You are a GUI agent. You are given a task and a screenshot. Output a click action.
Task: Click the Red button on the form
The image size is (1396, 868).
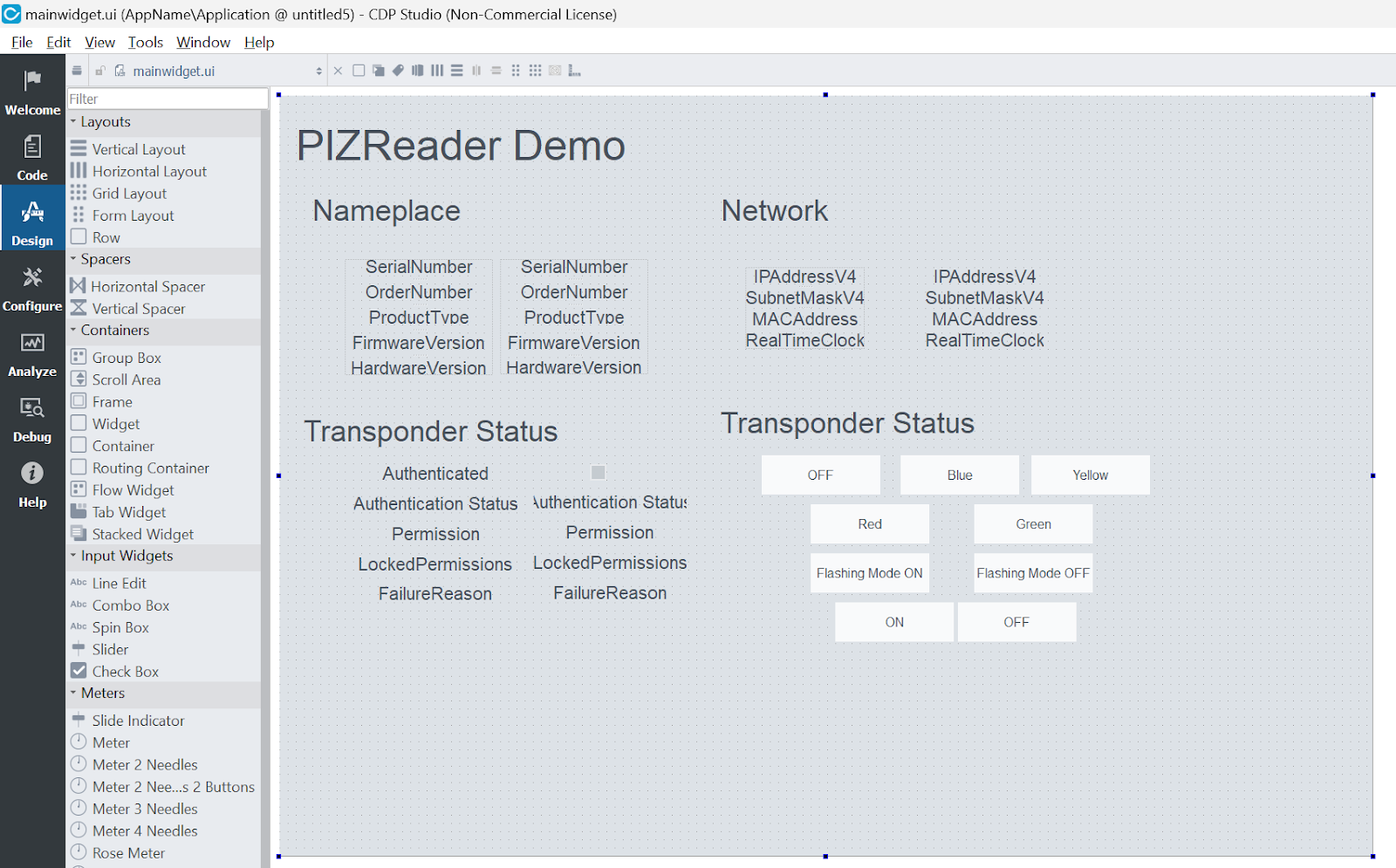pos(870,523)
